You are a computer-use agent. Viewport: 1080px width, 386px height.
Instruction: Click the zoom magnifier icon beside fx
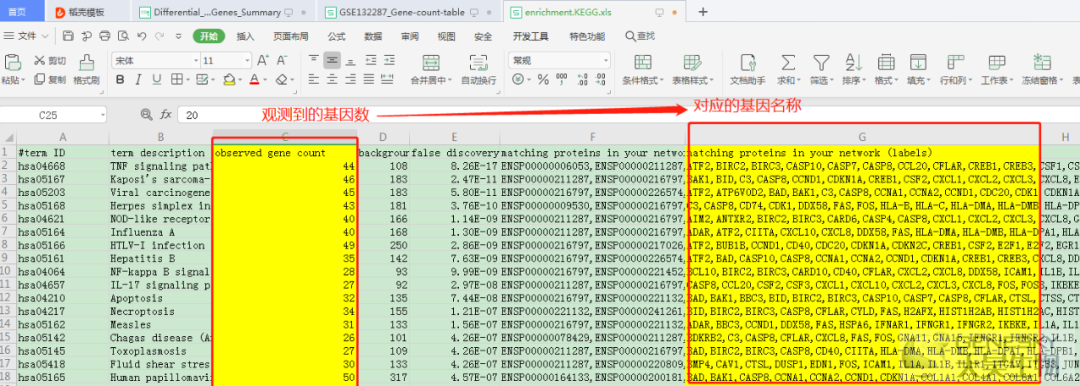pos(146,114)
